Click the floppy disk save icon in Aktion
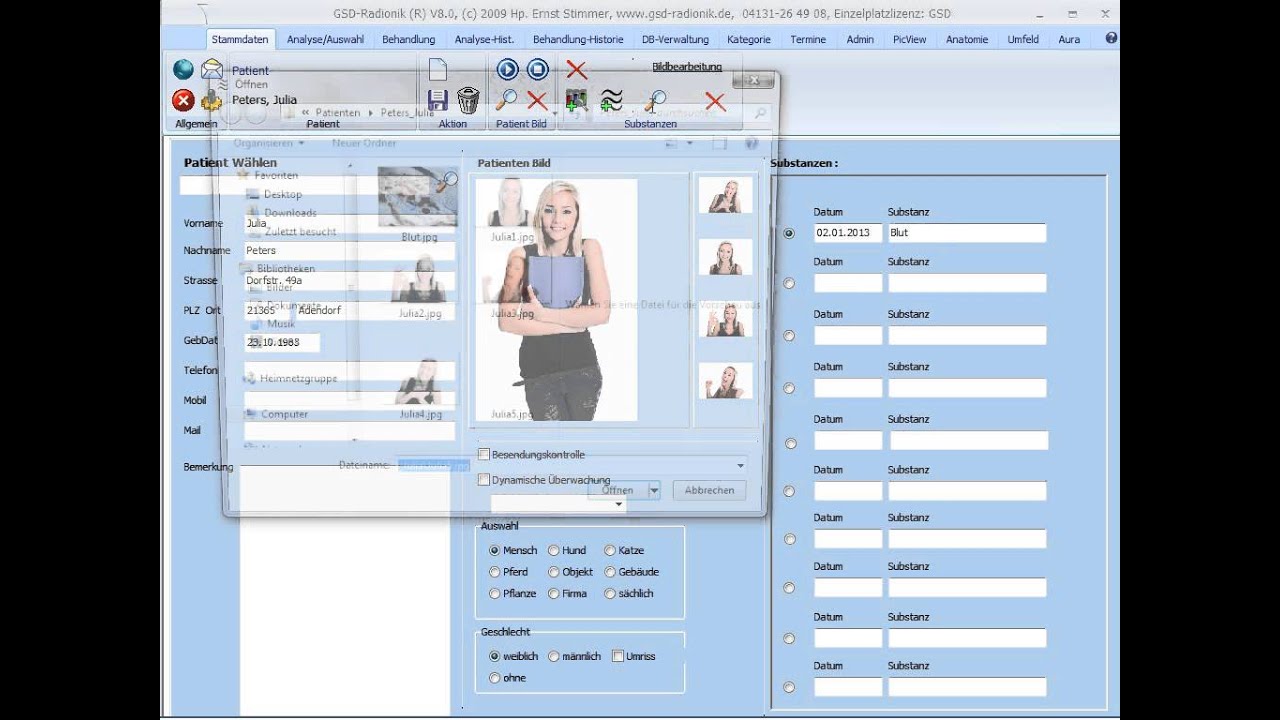 tap(437, 100)
